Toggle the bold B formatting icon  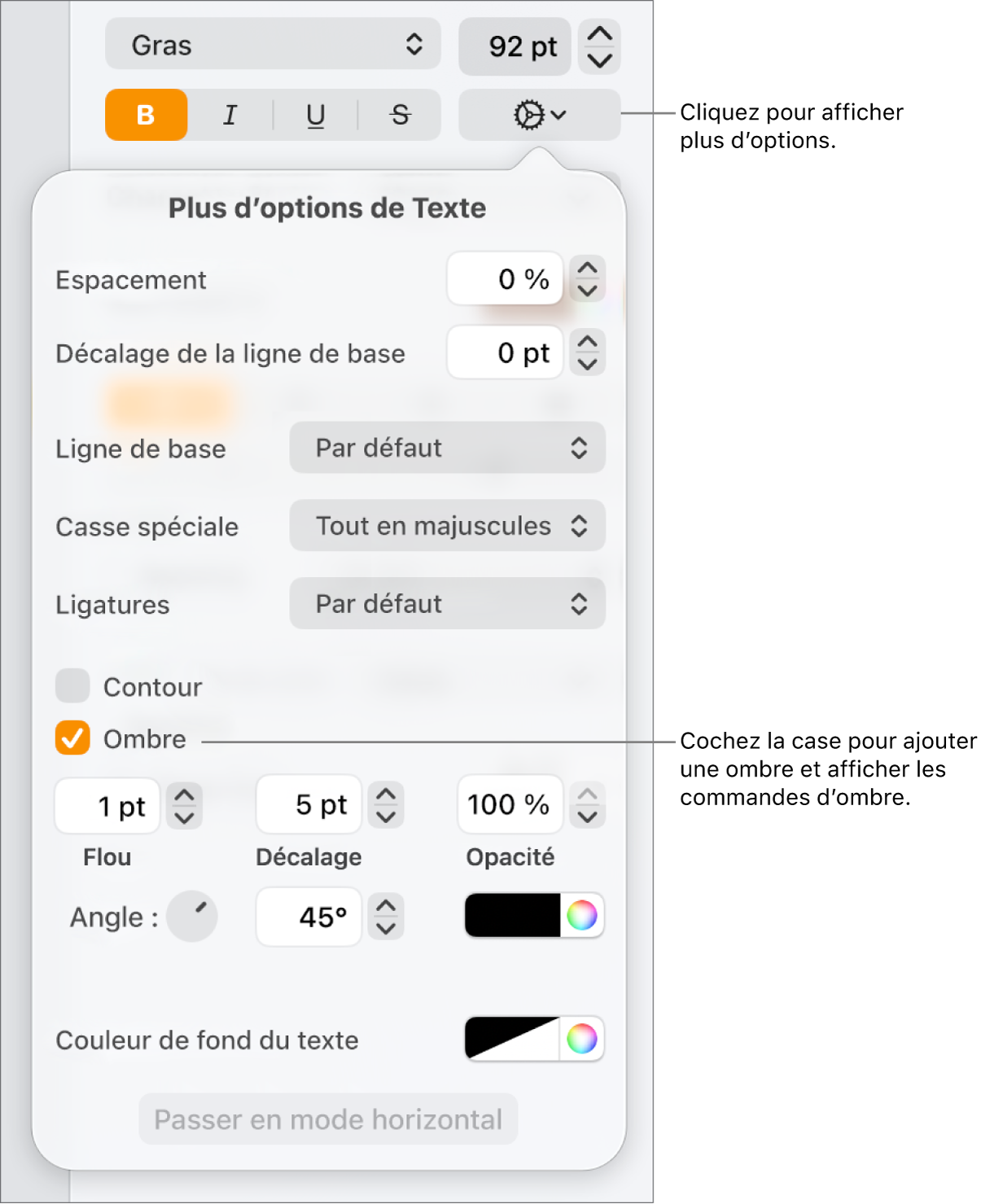pyautogui.click(x=146, y=115)
